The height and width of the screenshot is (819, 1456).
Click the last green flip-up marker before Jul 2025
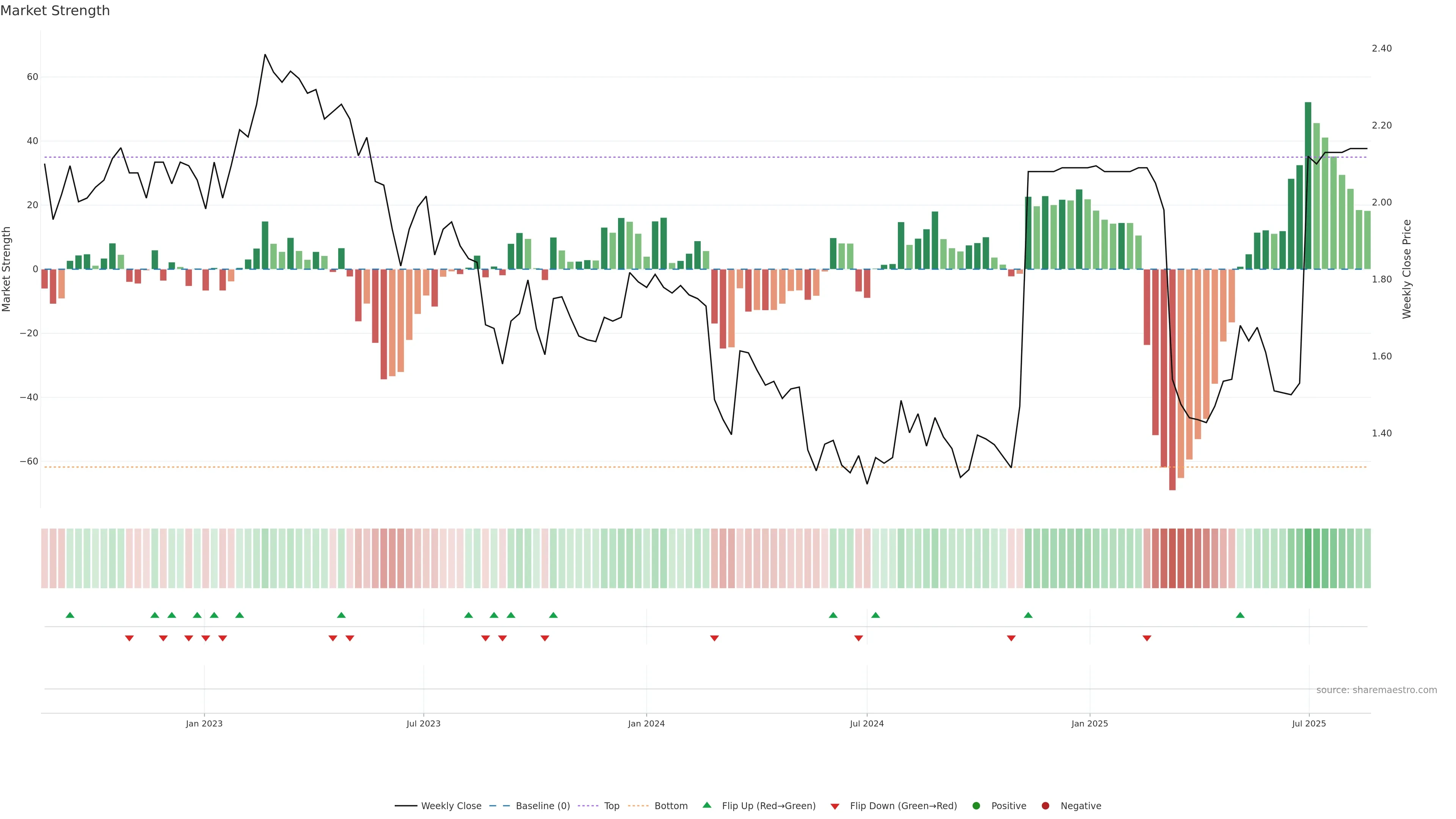(x=1240, y=615)
